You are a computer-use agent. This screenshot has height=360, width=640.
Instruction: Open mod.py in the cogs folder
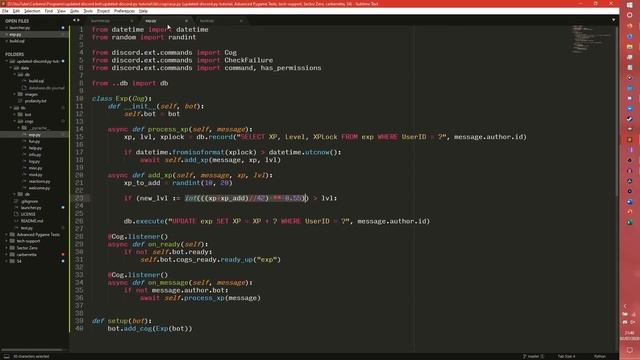[x=36, y=175]
